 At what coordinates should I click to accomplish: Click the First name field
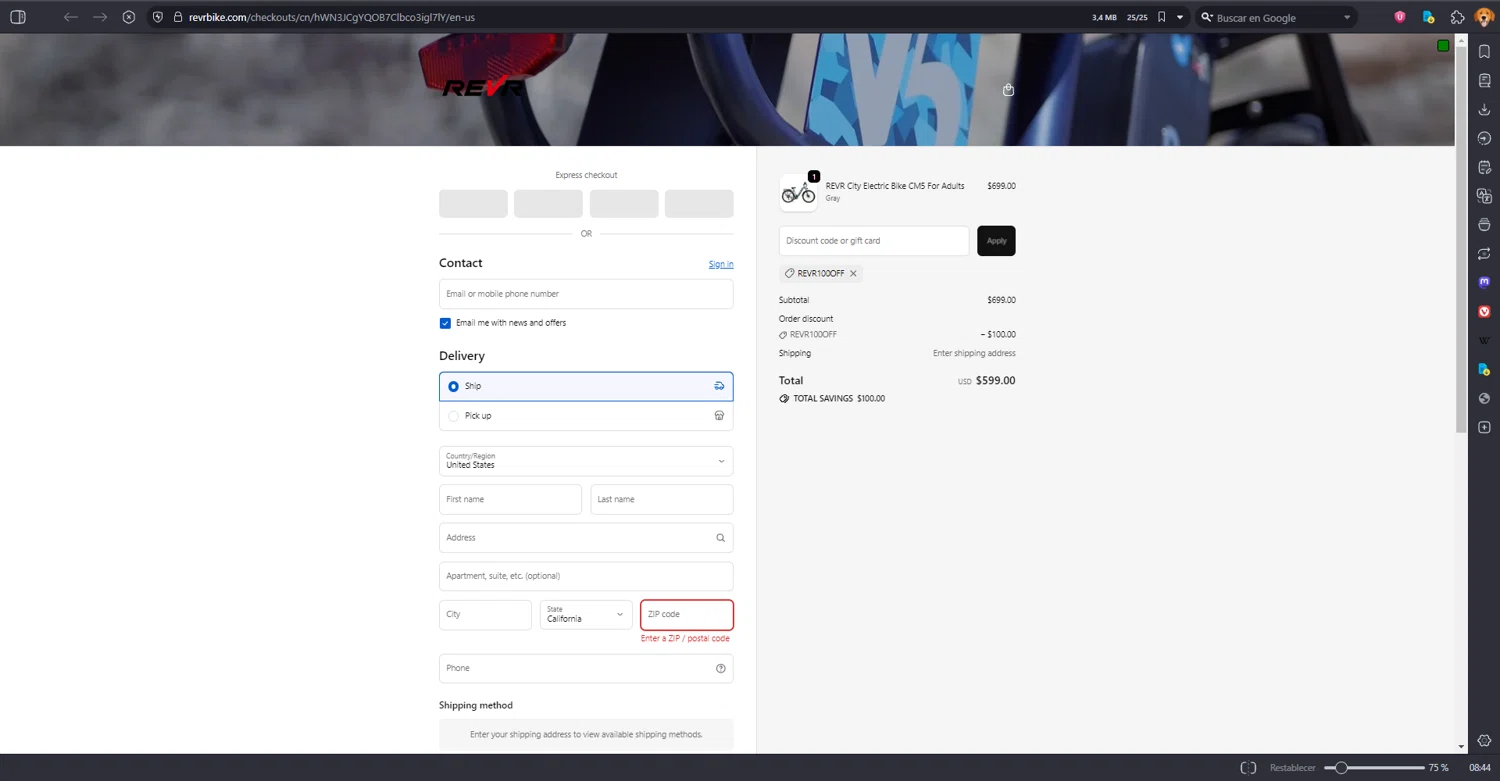(510, 499)
